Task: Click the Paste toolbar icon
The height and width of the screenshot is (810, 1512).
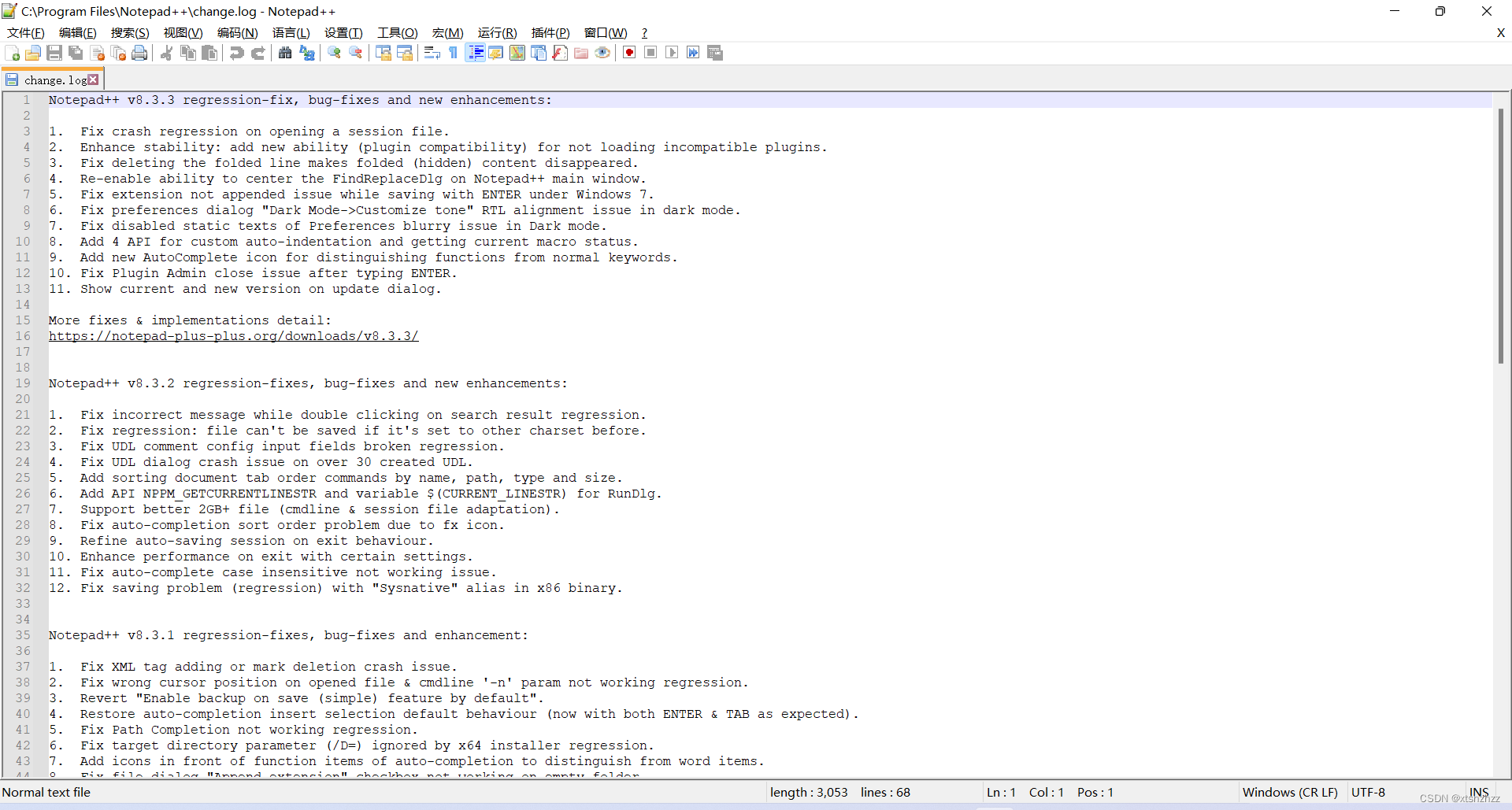Action: coord(209,53)
